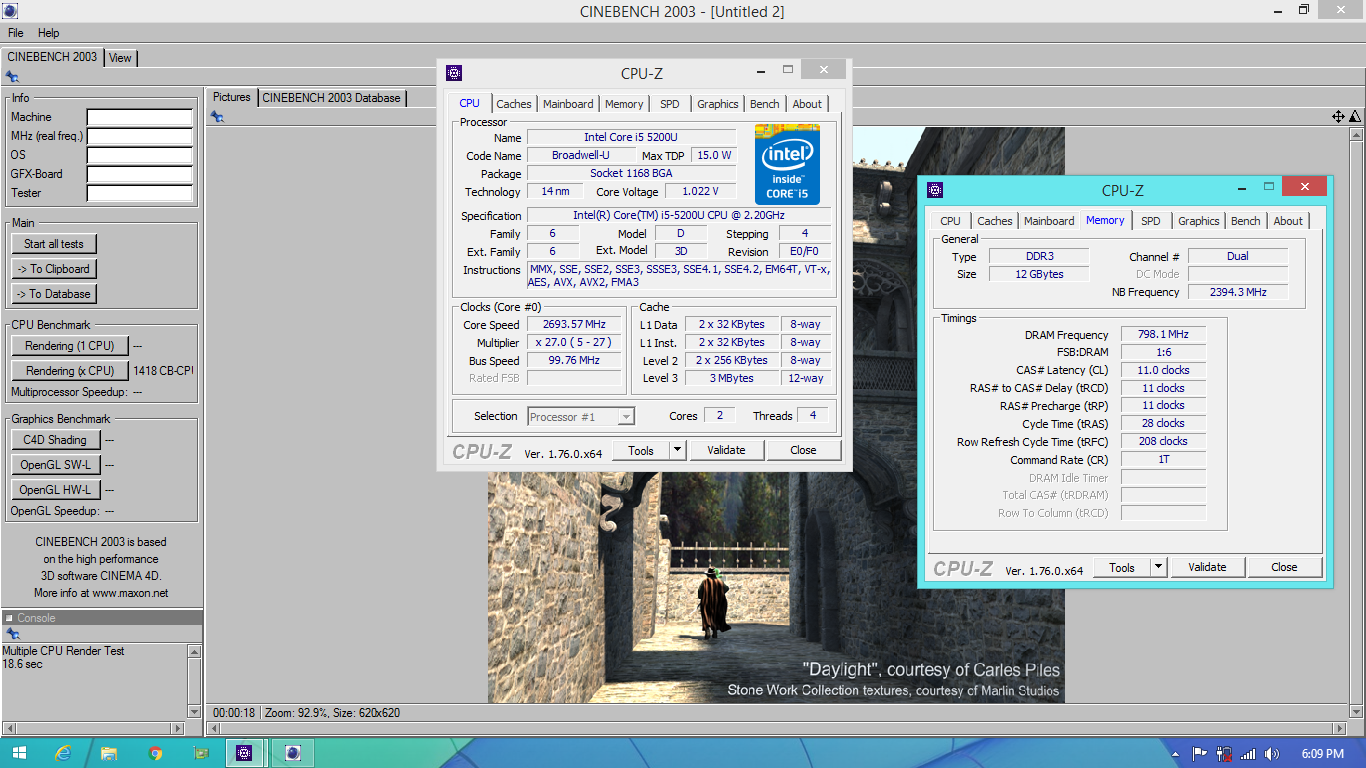This screenshot has width=1366, height=768.
Task: Open the Tools dropdown arrow in the CPU-Z CPU window
Action: (677, 450)
